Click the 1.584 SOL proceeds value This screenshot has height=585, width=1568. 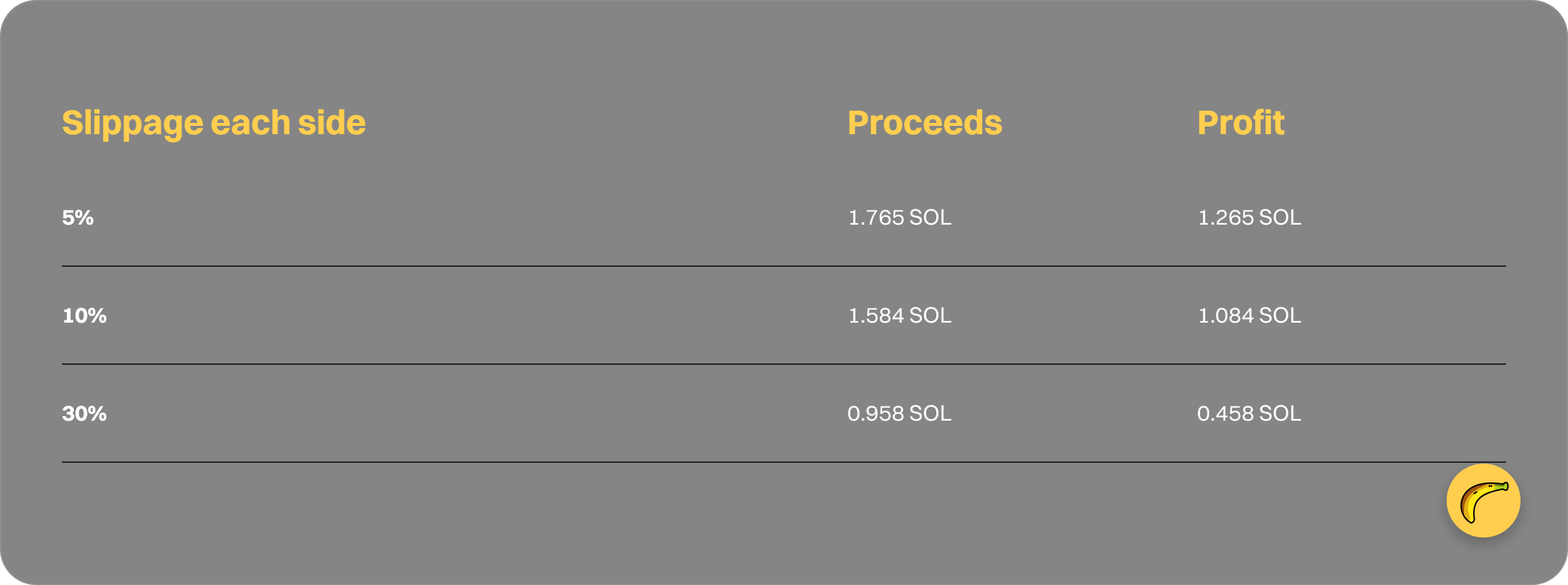[x=899, y=316]
